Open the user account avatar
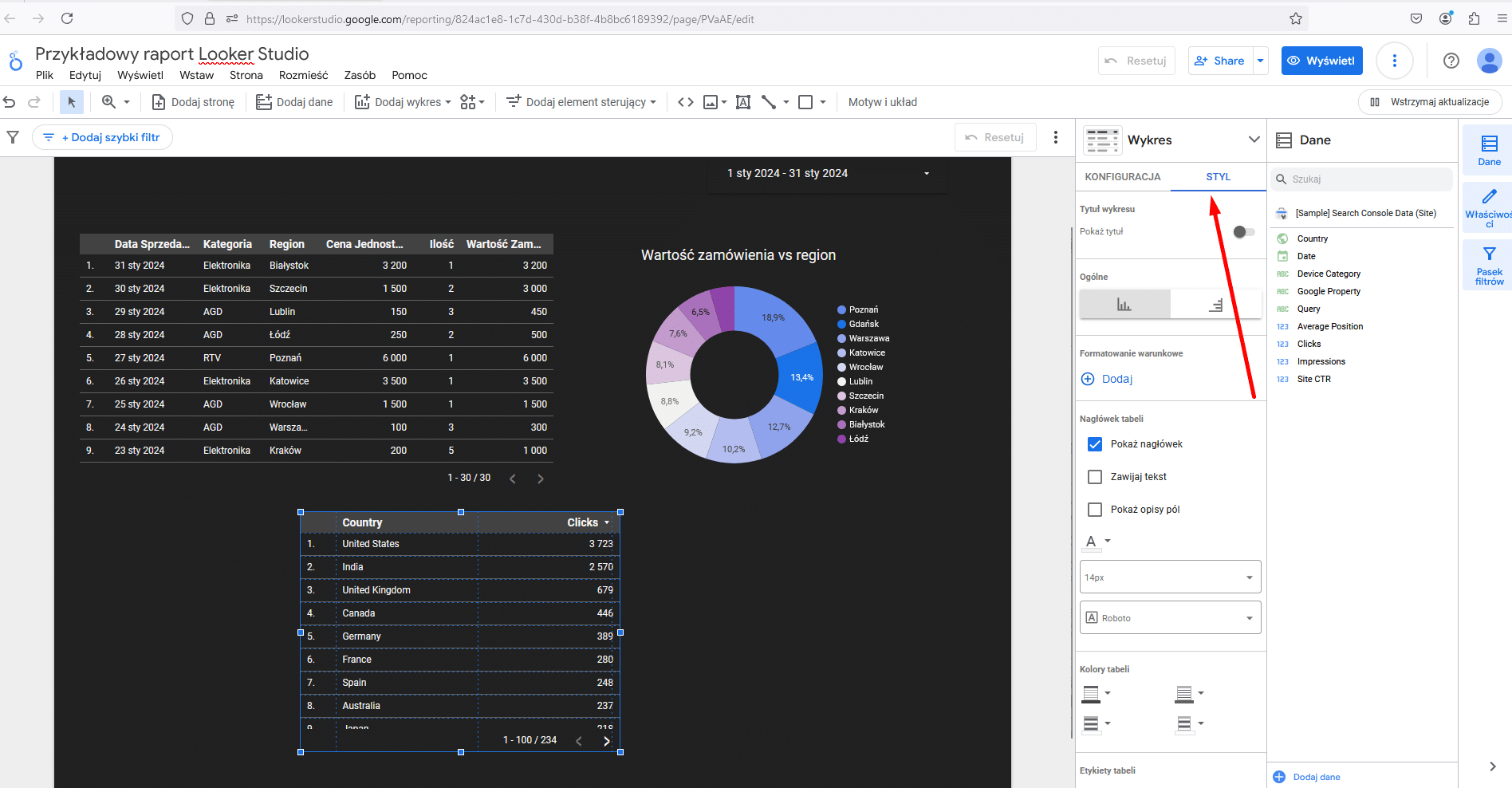Screen dimensions: 1512x788 [x=1490, y=61]
